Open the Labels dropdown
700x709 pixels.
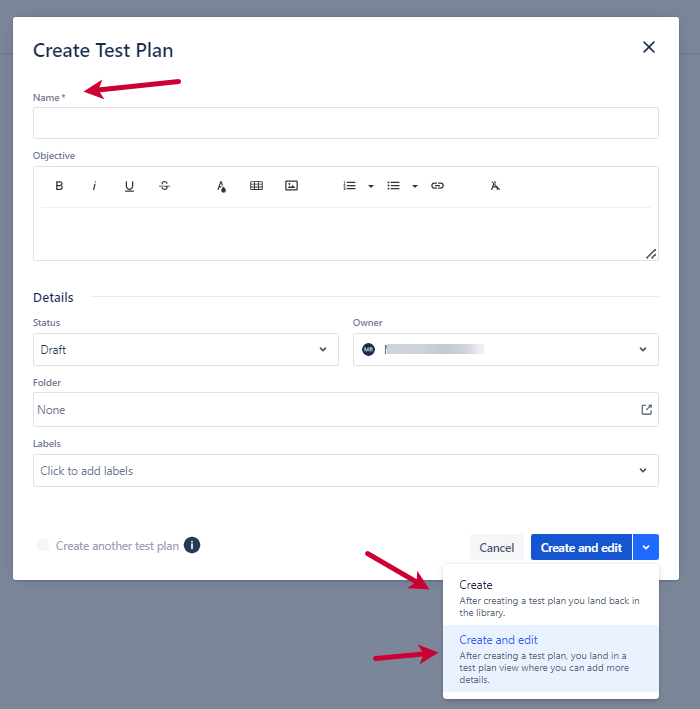click(x=346, y=471)
